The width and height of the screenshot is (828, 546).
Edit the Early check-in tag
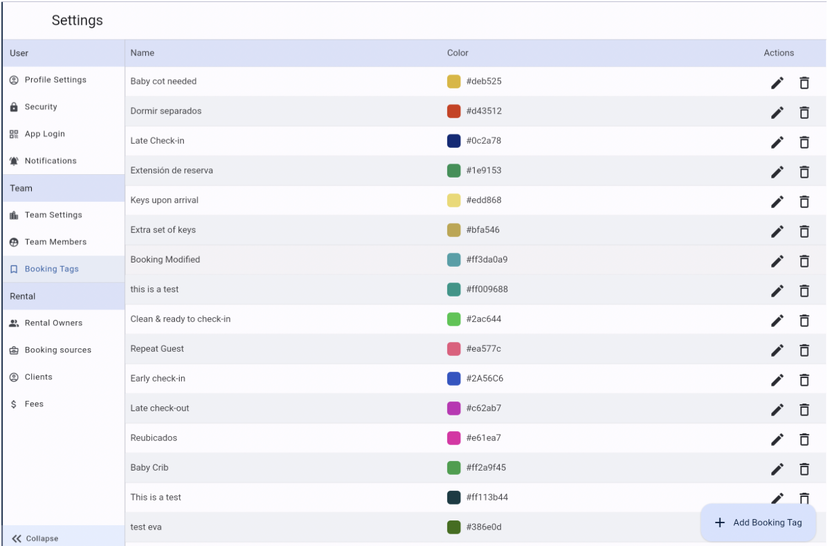pyautogui.click(x=777, y=380)
